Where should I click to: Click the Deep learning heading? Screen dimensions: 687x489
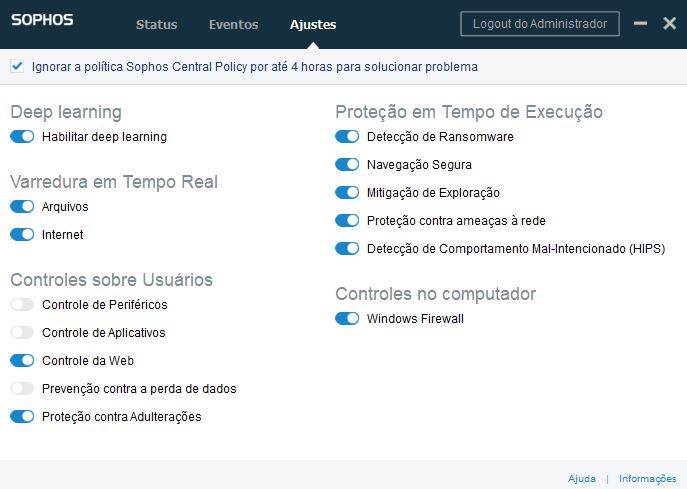click(x=66, y=112)
